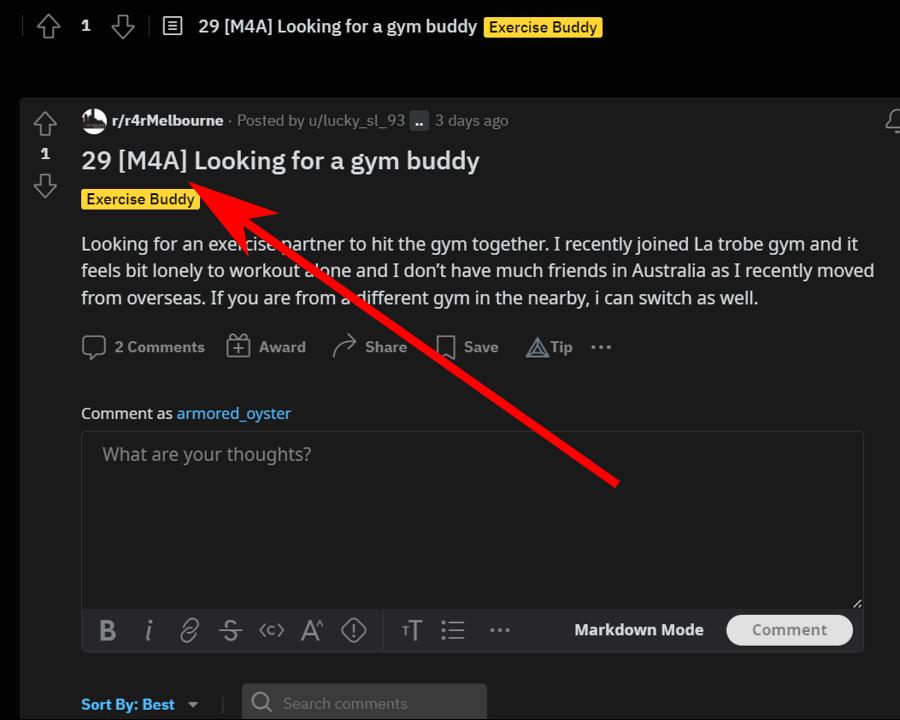Open more formatting options via toolbar ellipsis
Screen dimensions: 900x720
coord(500,630)
